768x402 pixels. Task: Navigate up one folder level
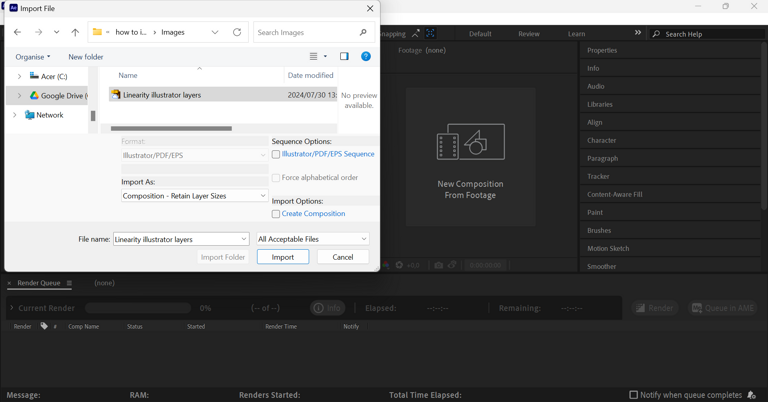[75, 32]
